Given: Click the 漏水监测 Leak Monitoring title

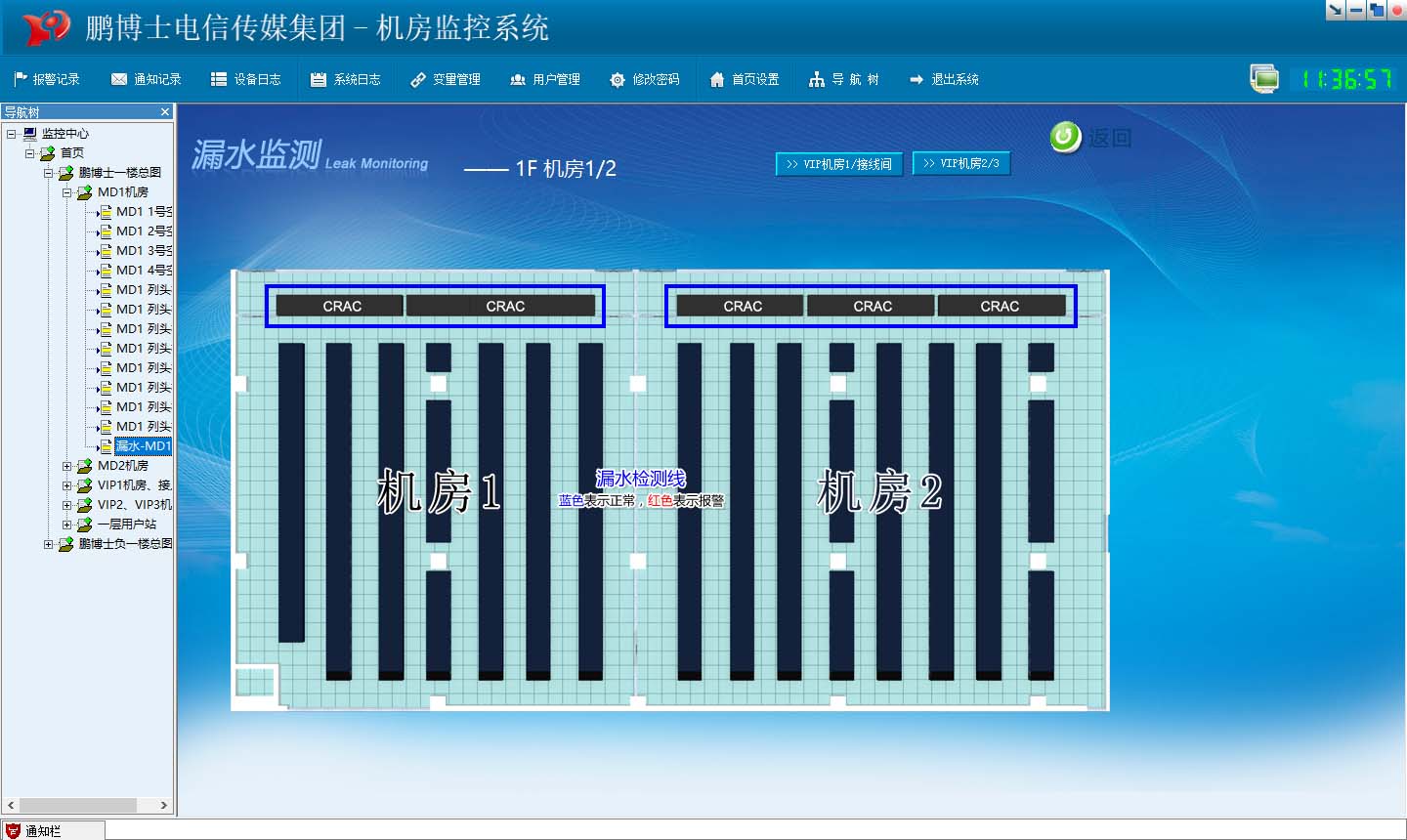Looking at the screenshot, I should (310, 155).
